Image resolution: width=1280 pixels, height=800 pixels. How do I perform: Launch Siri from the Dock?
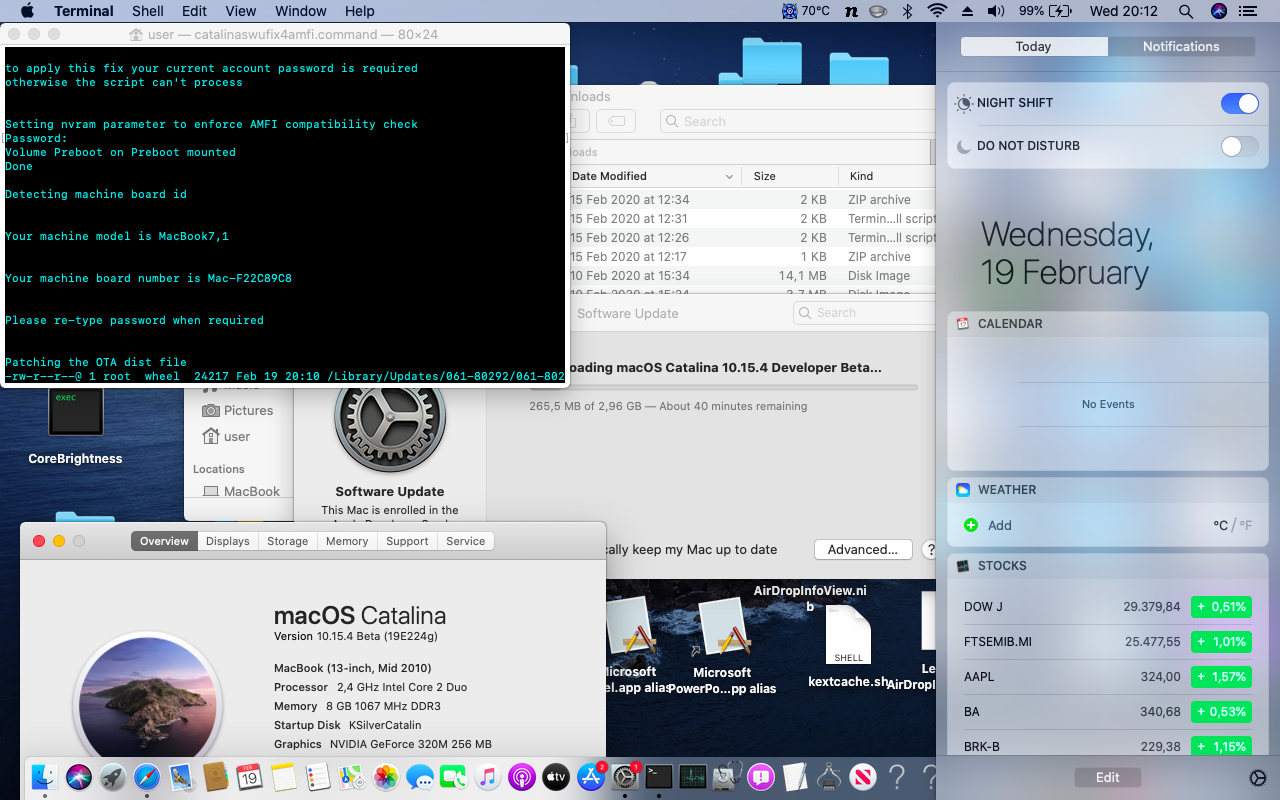click(79, 776)
